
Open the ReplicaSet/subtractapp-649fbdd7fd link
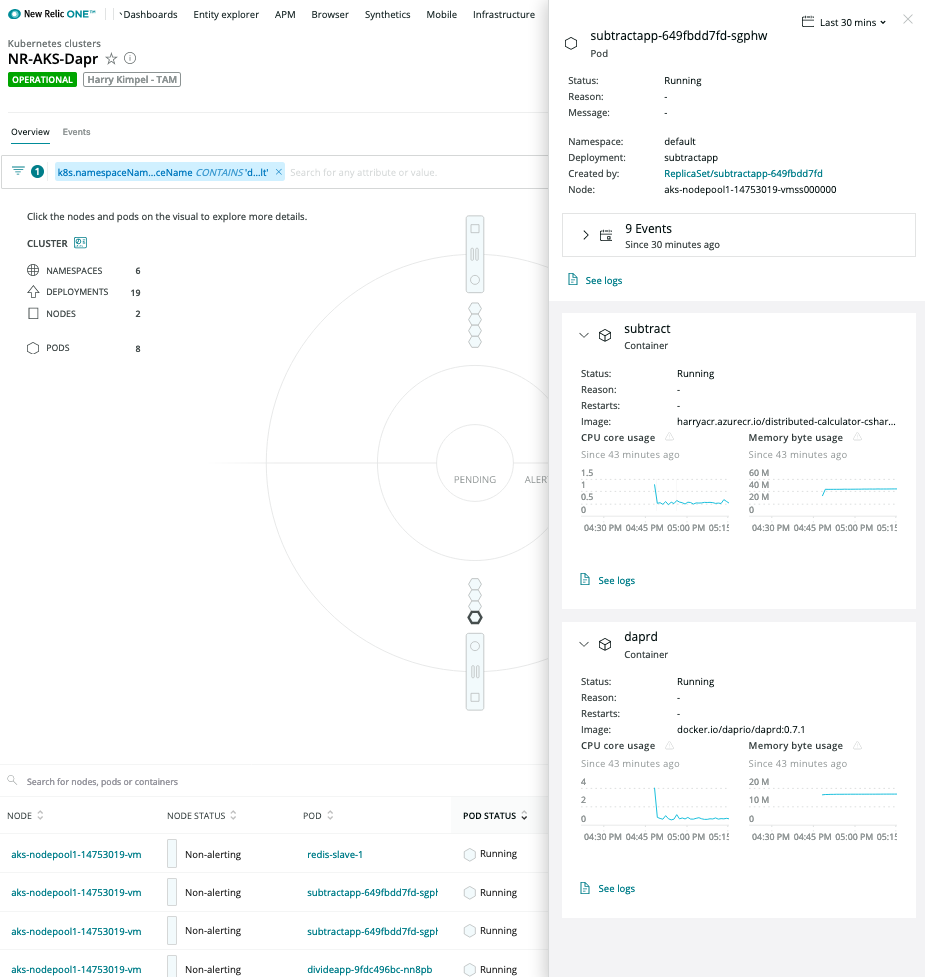[745, 173]
